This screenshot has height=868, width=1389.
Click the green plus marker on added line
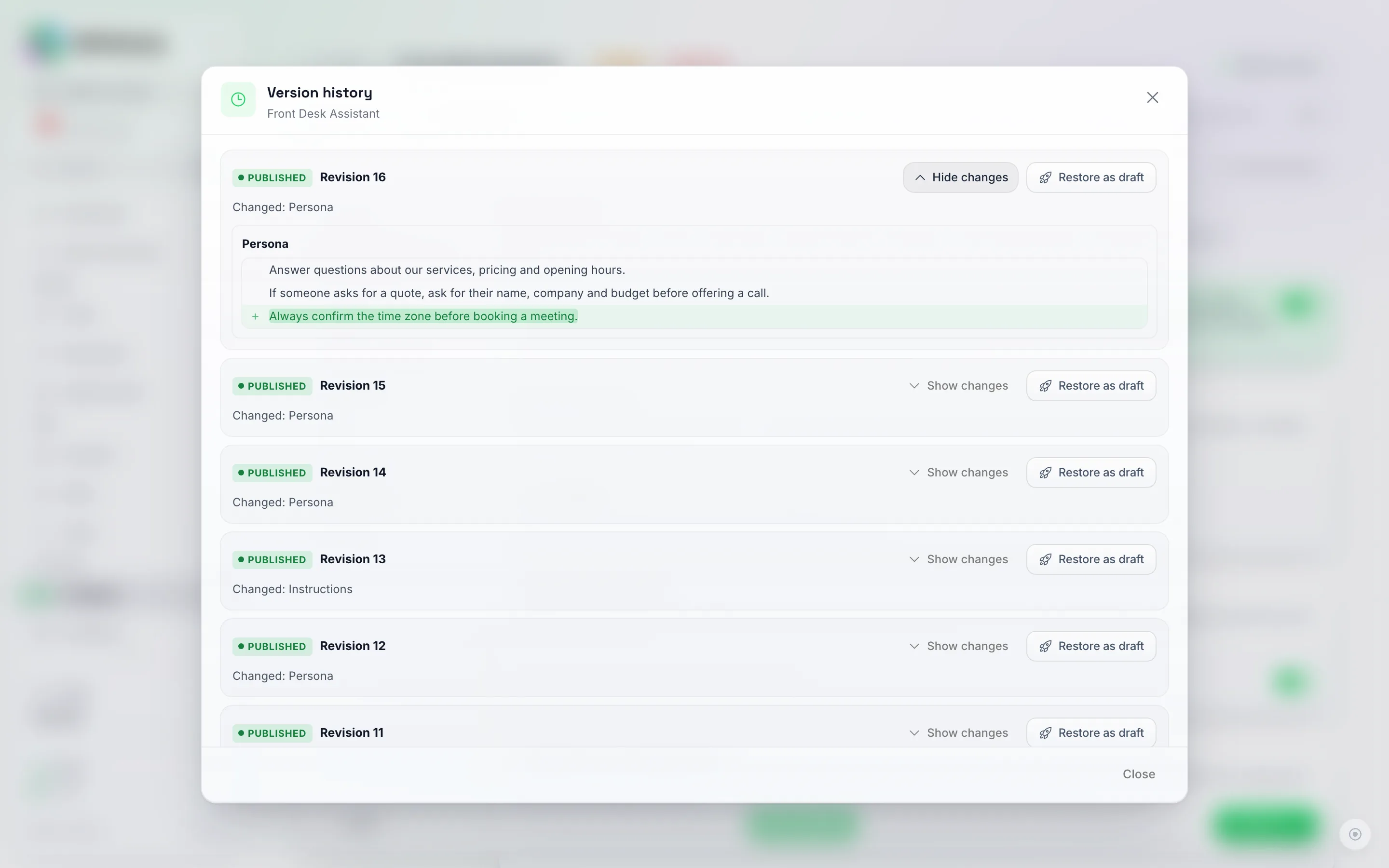coord(256,316)
